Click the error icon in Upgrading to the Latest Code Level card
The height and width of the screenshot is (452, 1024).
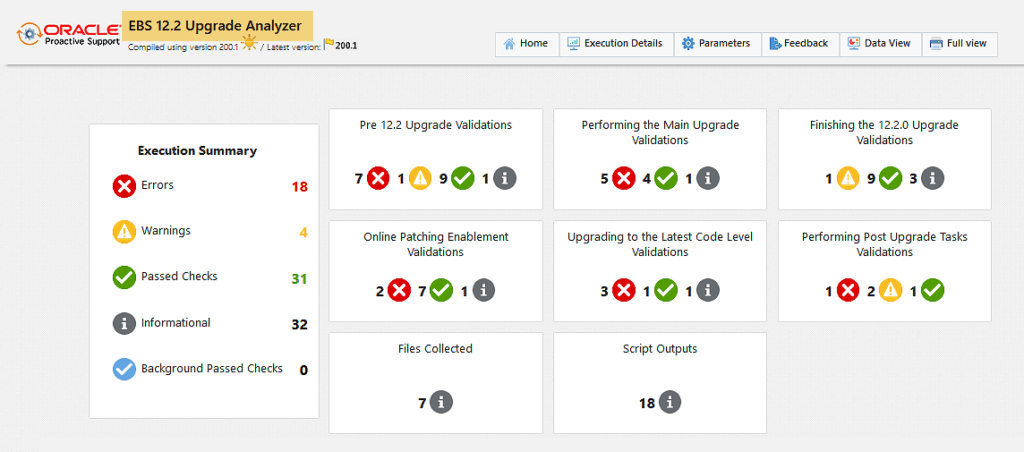[x=624, y=291]
